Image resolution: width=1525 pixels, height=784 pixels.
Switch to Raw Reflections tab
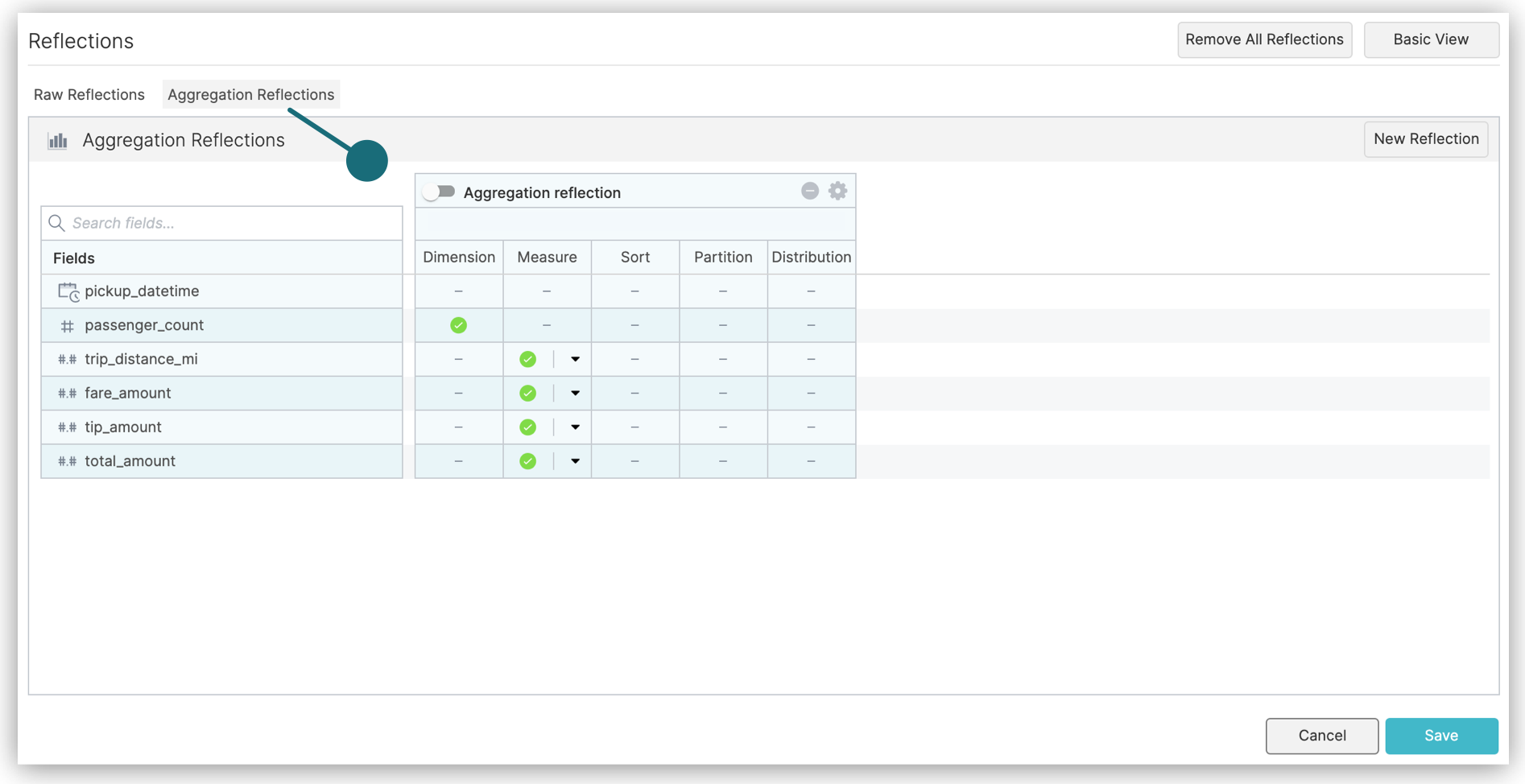point(89,94)
